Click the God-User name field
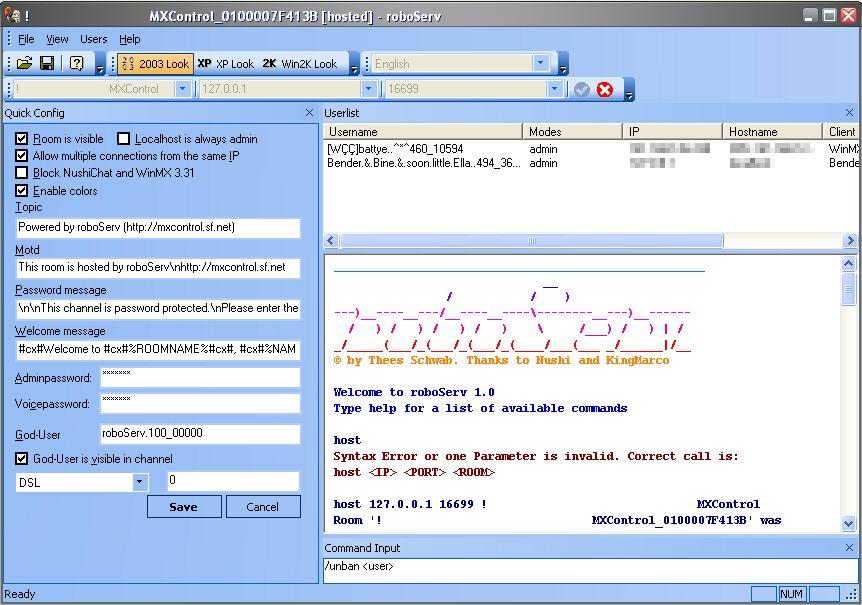This screenshot has width=862, height=605. [200, 434]
